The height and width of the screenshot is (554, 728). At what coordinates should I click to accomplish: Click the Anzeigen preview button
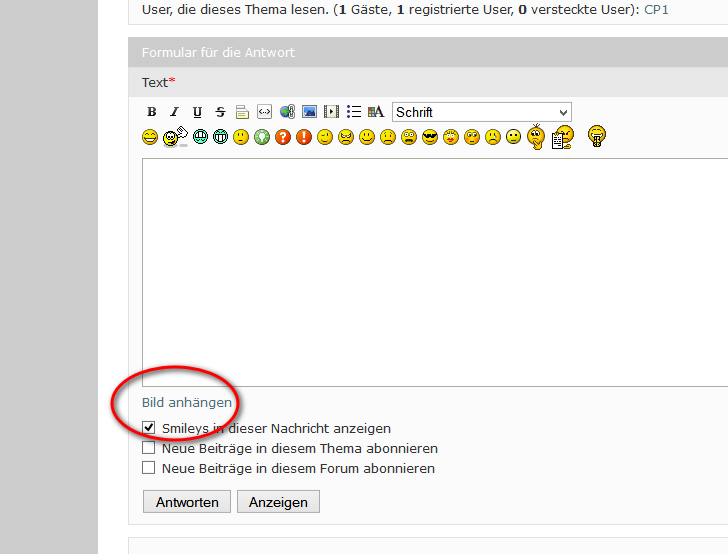tap(278, 502)
